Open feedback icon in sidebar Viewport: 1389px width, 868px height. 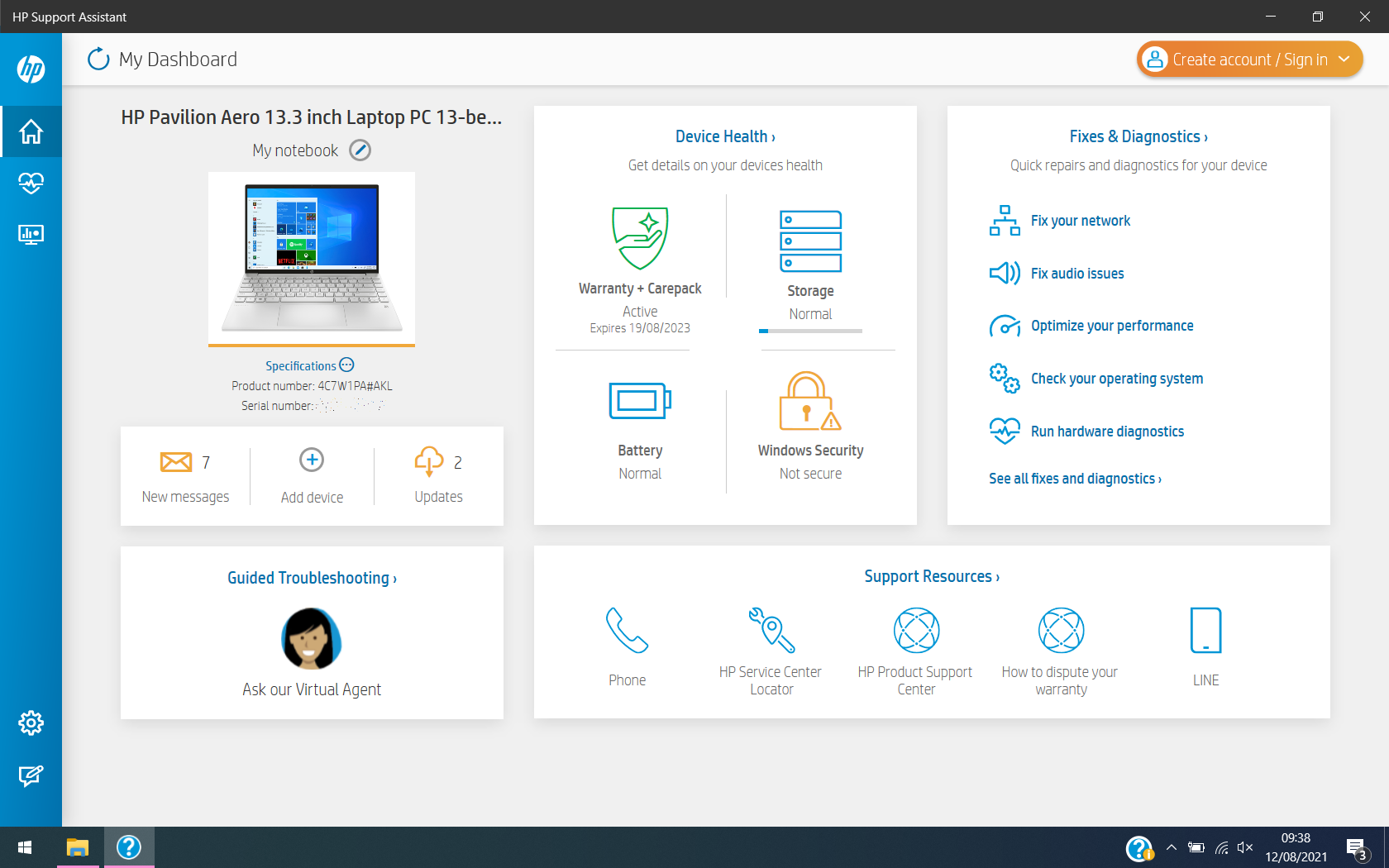click(x=31, y=775)
